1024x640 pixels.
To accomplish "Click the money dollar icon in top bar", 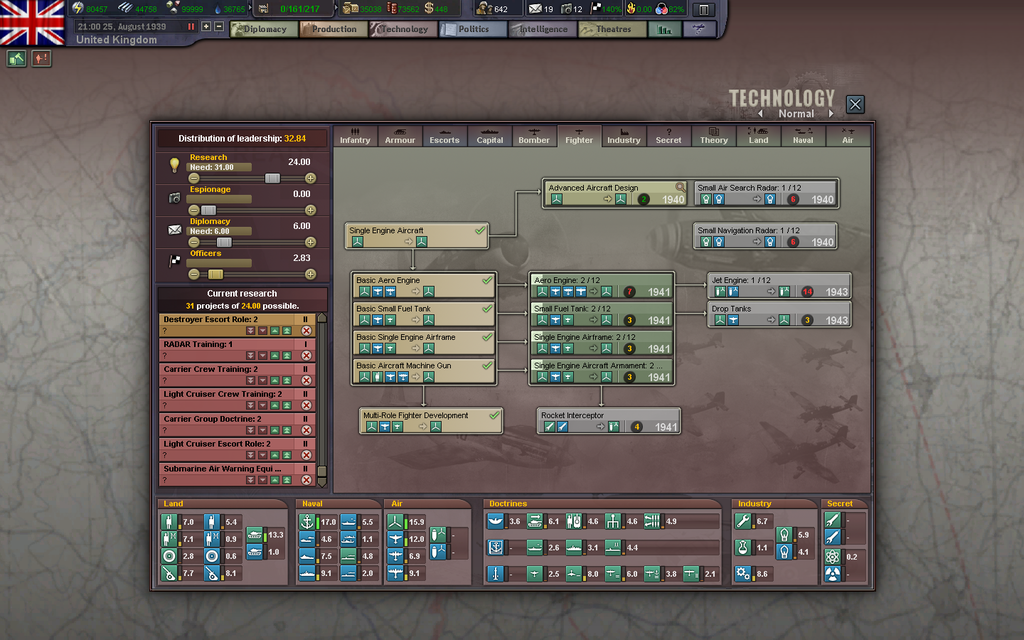I will 428,8.
